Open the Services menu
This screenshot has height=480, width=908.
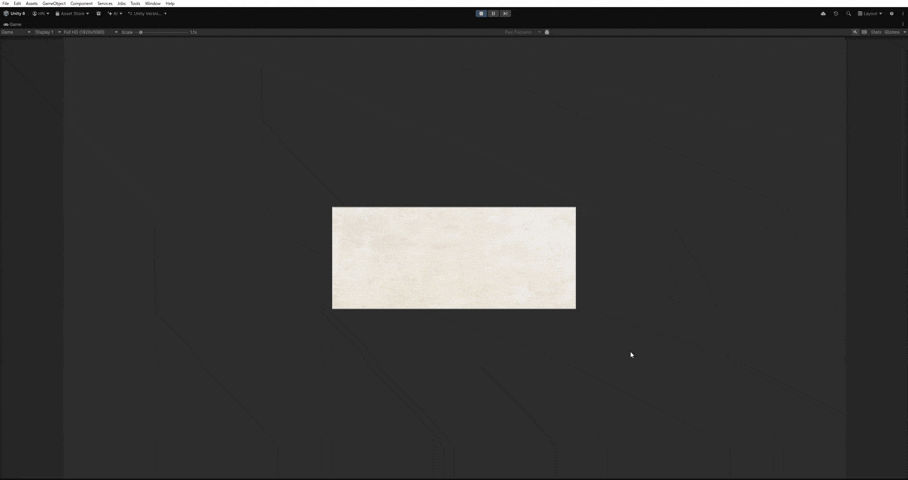pos(105,3)
